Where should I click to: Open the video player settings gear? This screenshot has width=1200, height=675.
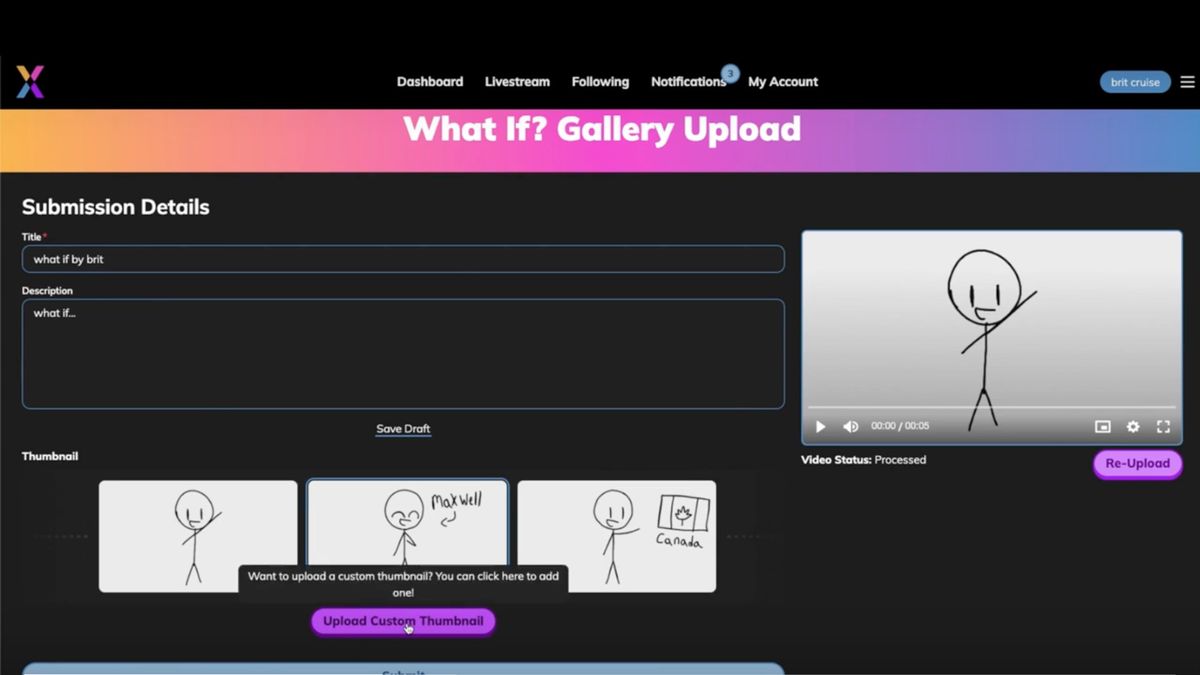(x=1132, y=426)
